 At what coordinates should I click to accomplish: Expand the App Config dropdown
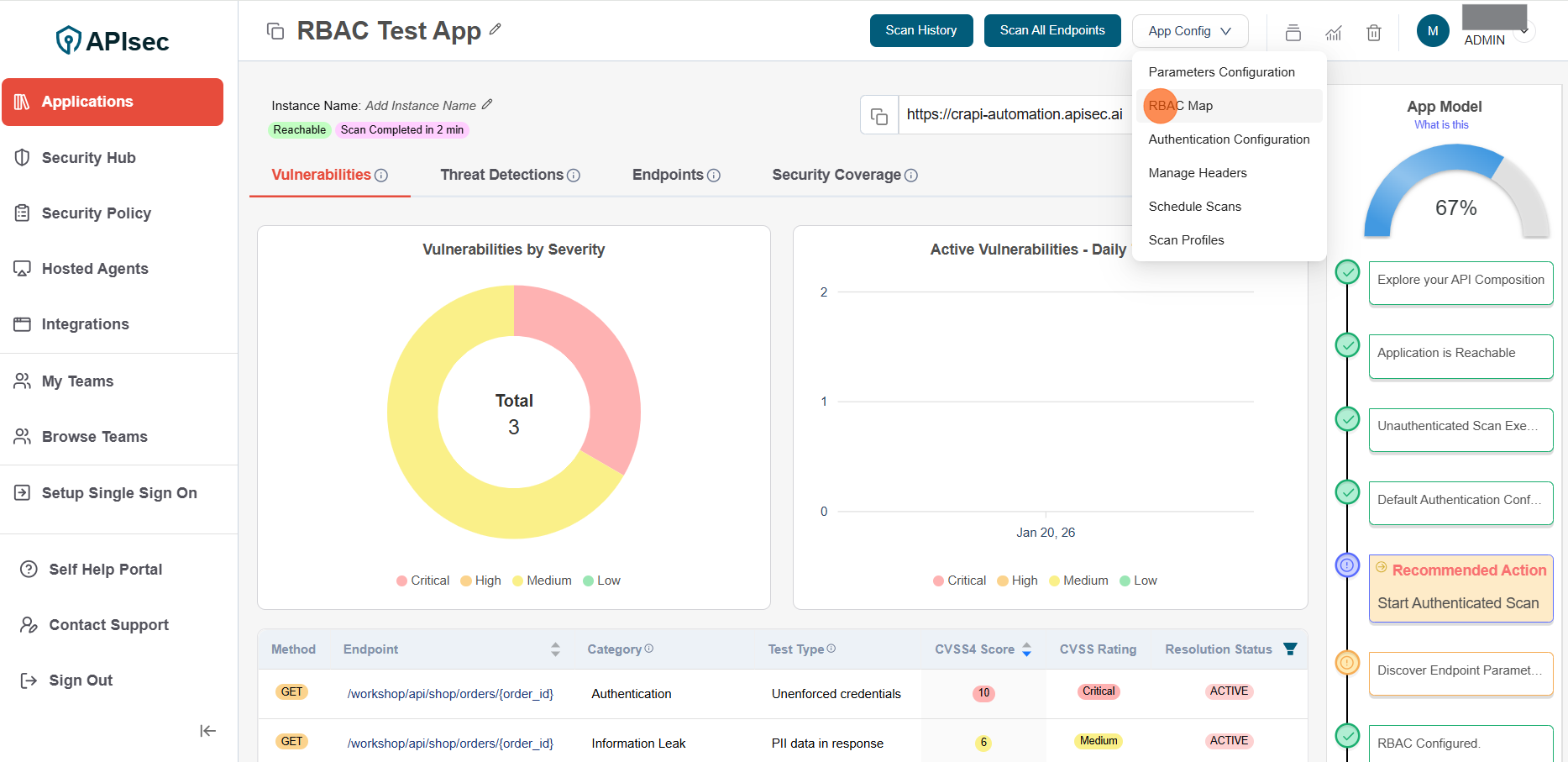click(1189, 31)
